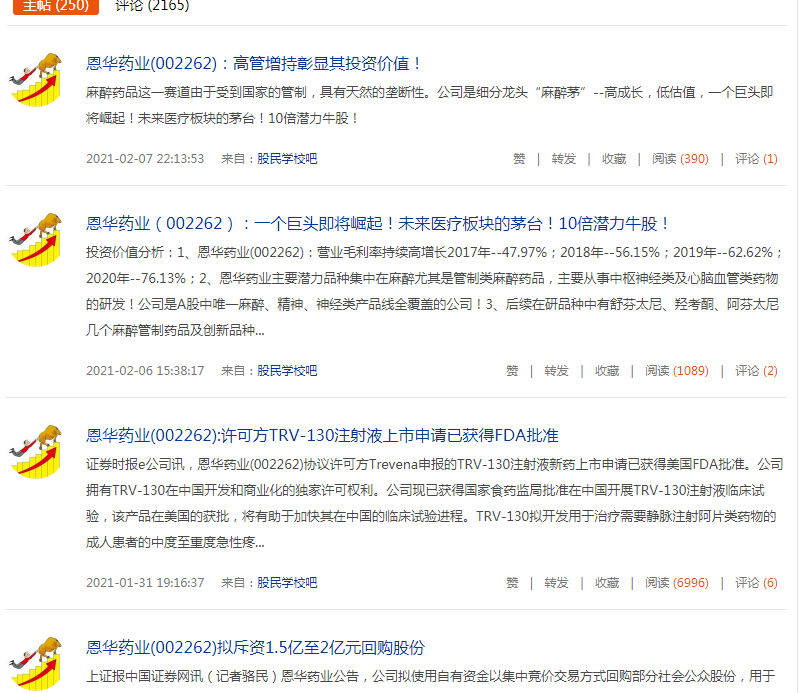Repost (转发) the 2021-02-07 post
This screenshot has width=811, height=693.
click(x=564, y=159)
